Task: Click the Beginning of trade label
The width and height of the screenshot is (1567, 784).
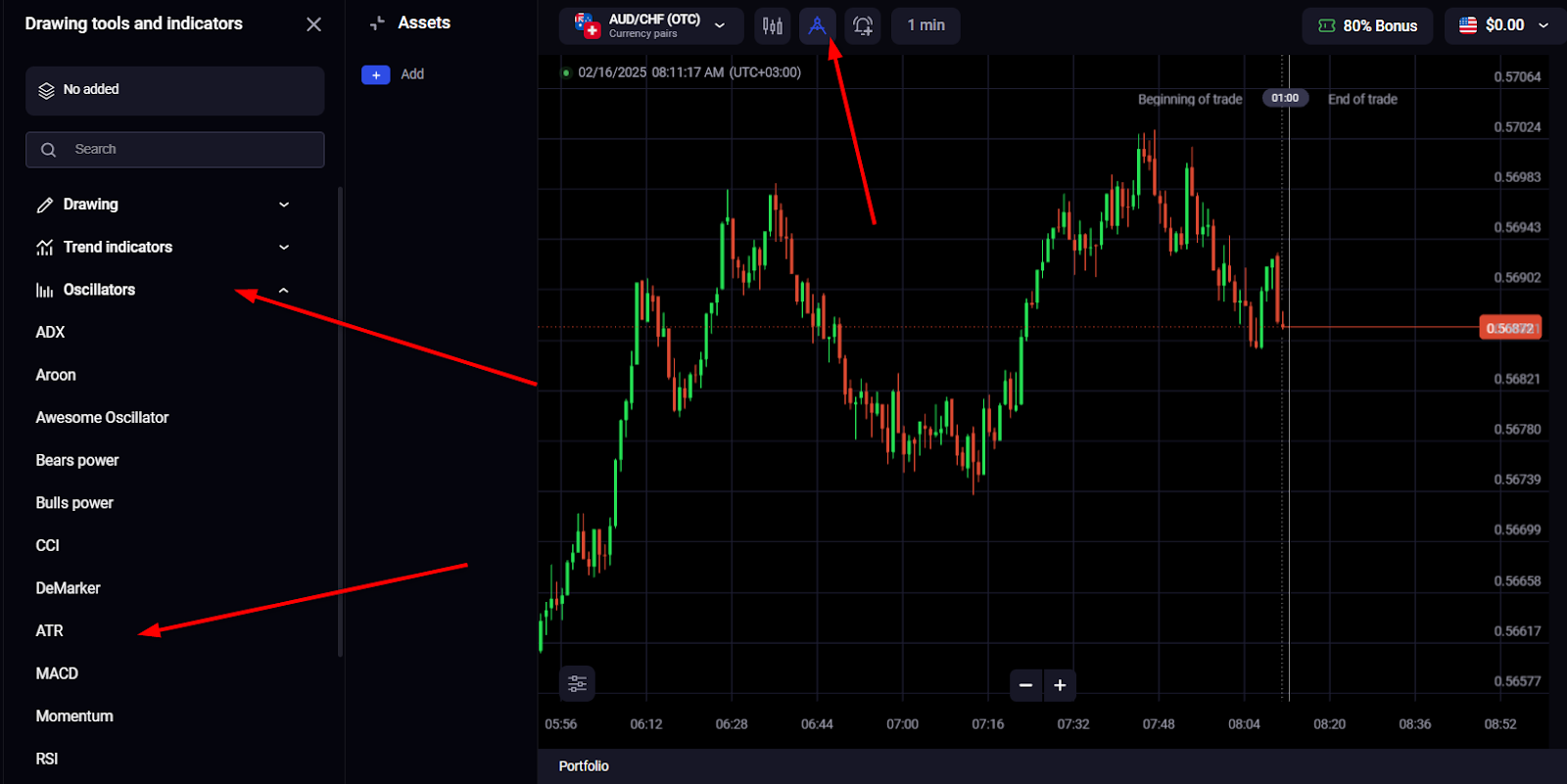Action: 1190,99
